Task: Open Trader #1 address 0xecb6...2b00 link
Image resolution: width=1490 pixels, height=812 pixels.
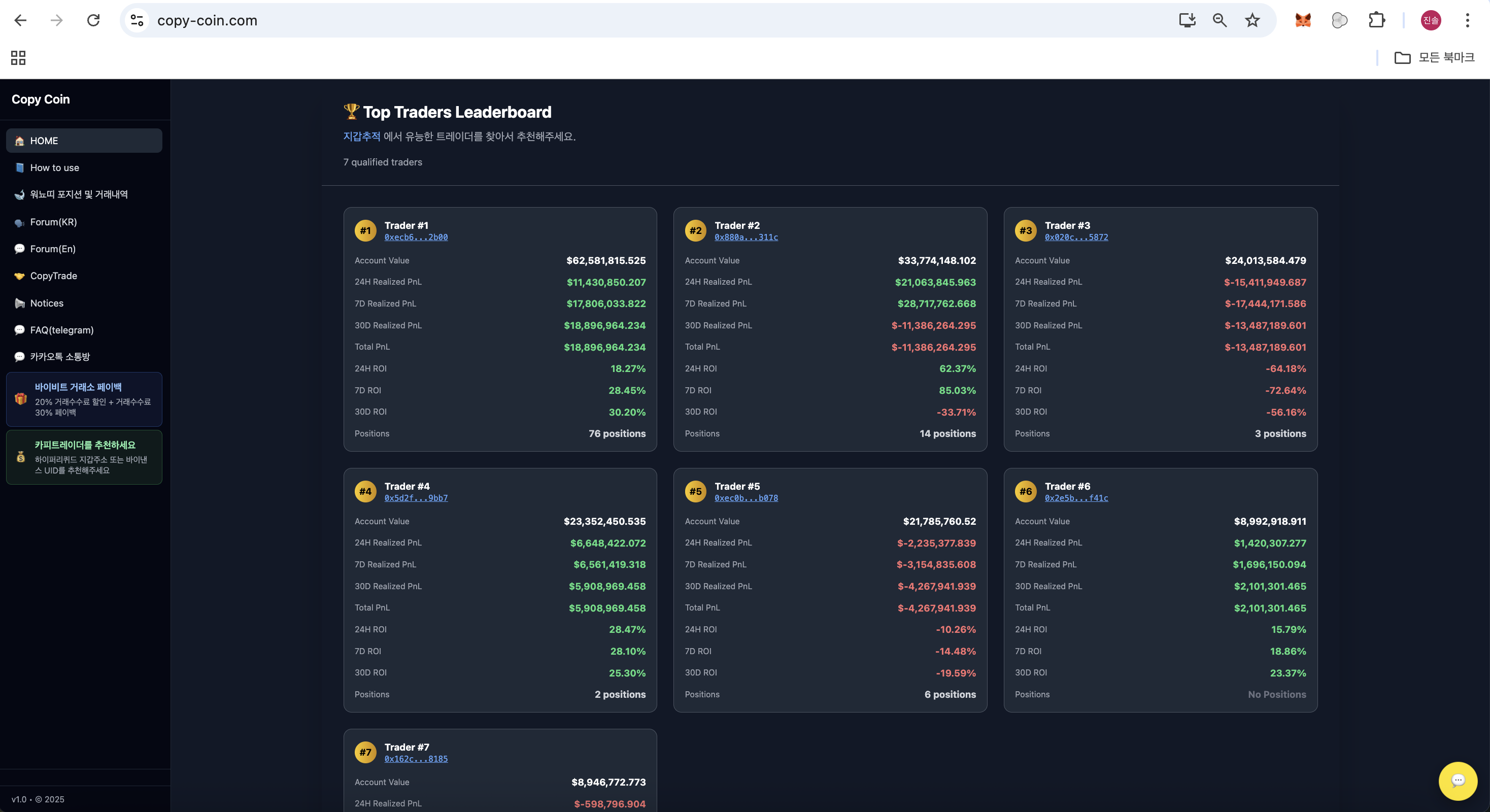Action: (x=416, y=237)
